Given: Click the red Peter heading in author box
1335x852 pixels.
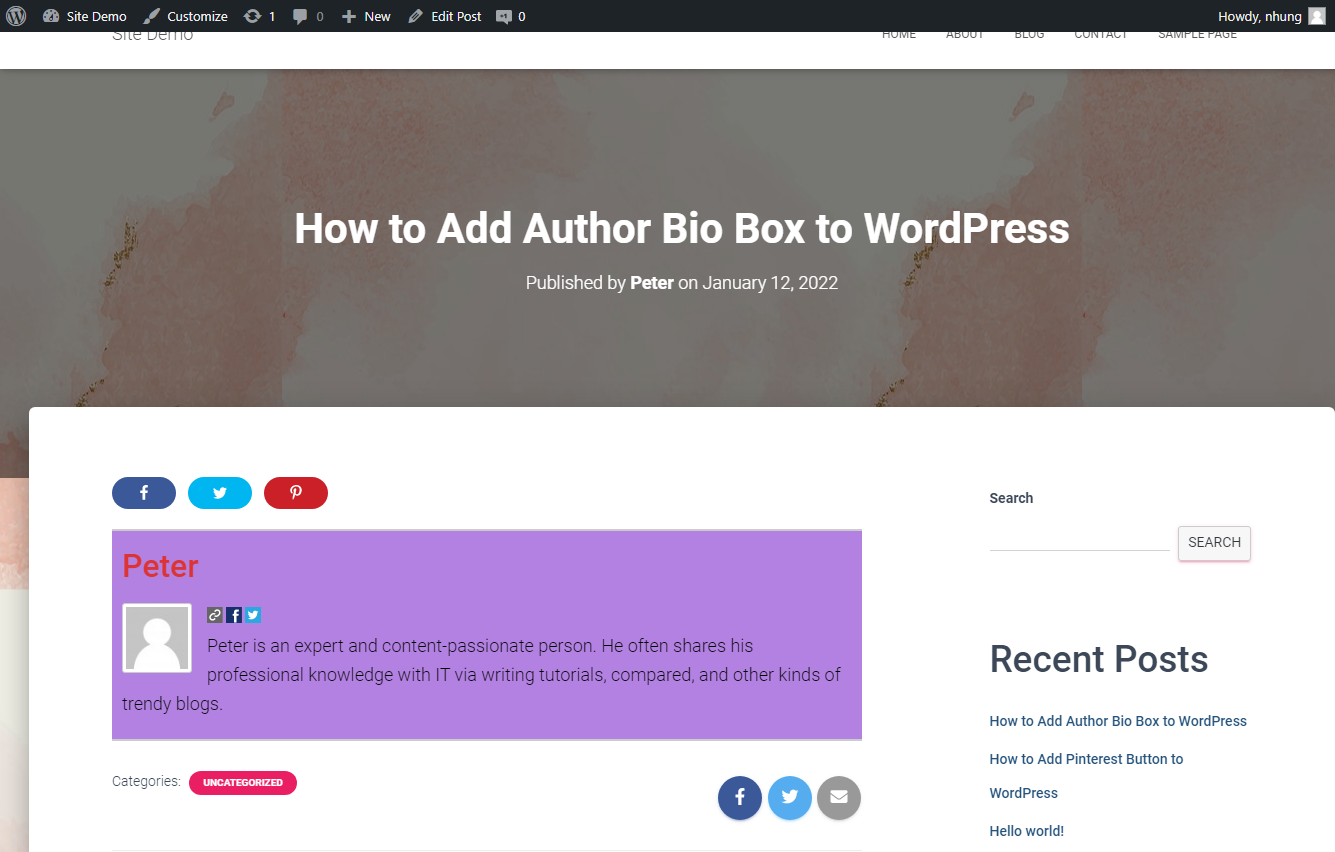Looking at the screenshot, I should (160, 566).
